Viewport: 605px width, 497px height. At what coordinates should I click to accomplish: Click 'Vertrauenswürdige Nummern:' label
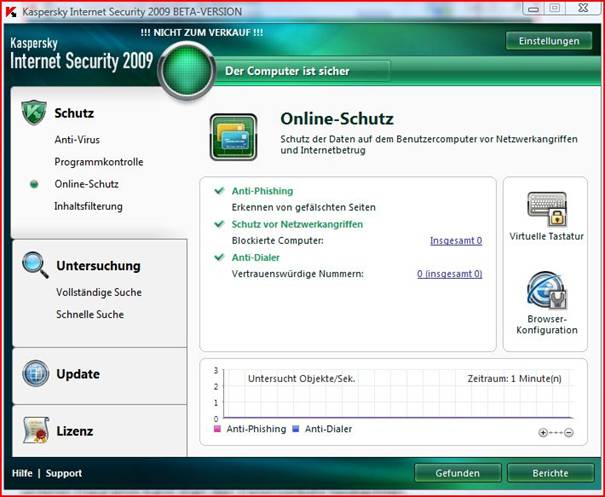(x=297, y=274)
